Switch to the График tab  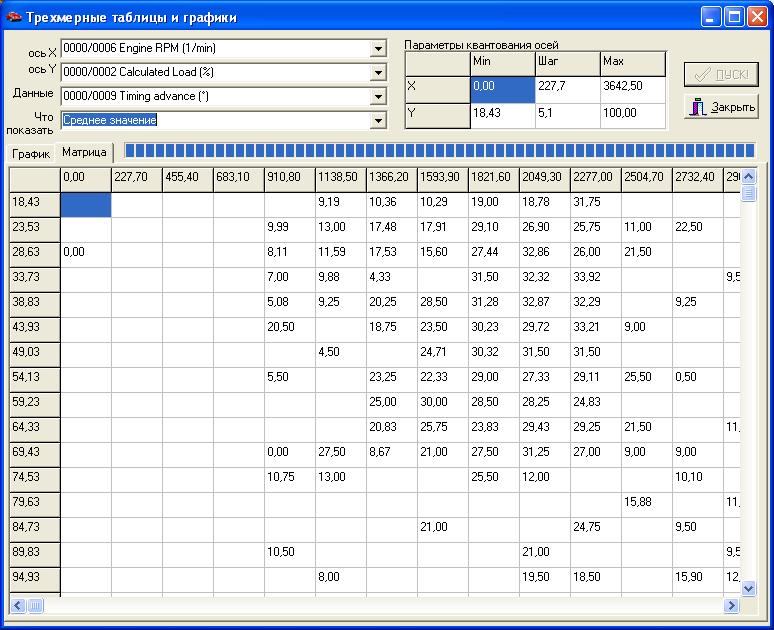click(x=30, y=153)
